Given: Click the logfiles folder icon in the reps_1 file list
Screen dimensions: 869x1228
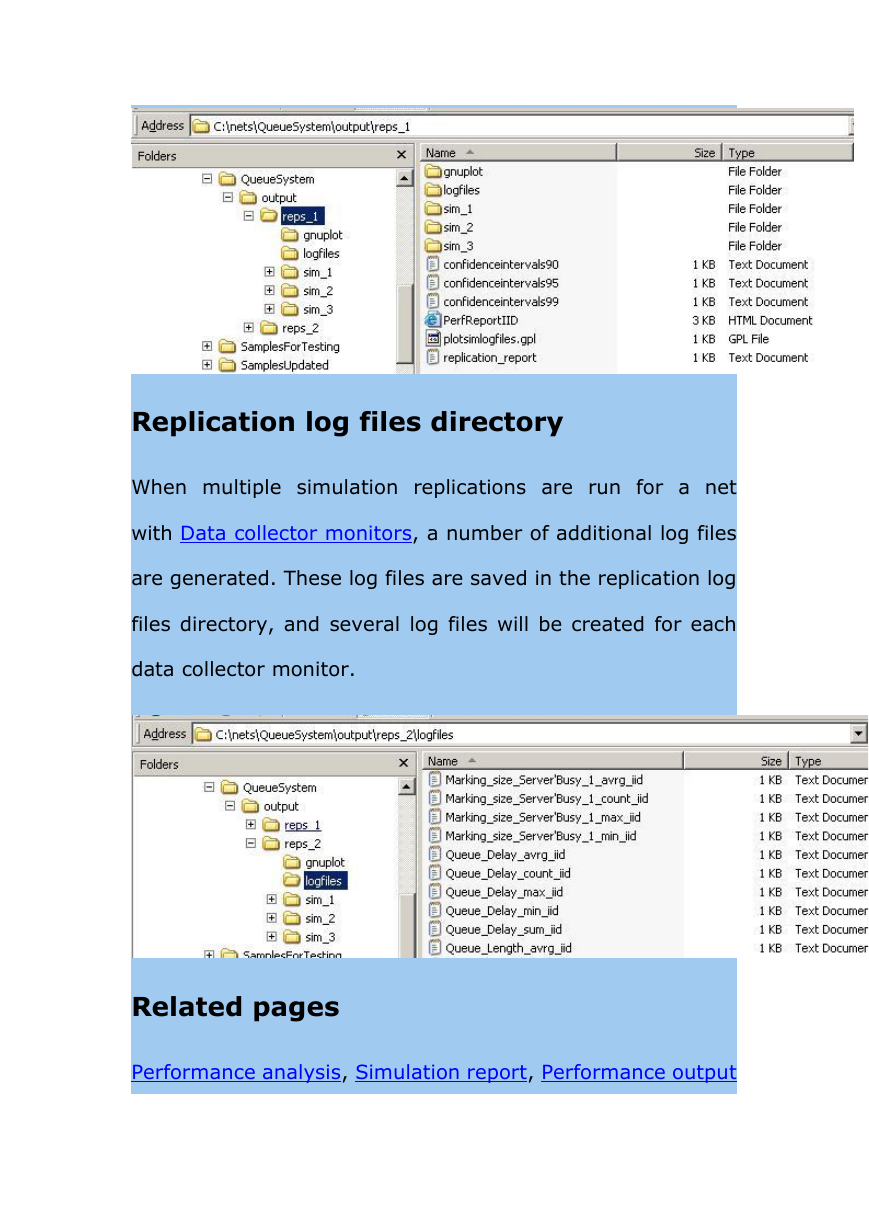Looking at the screenshot, I should click(433, 190).
